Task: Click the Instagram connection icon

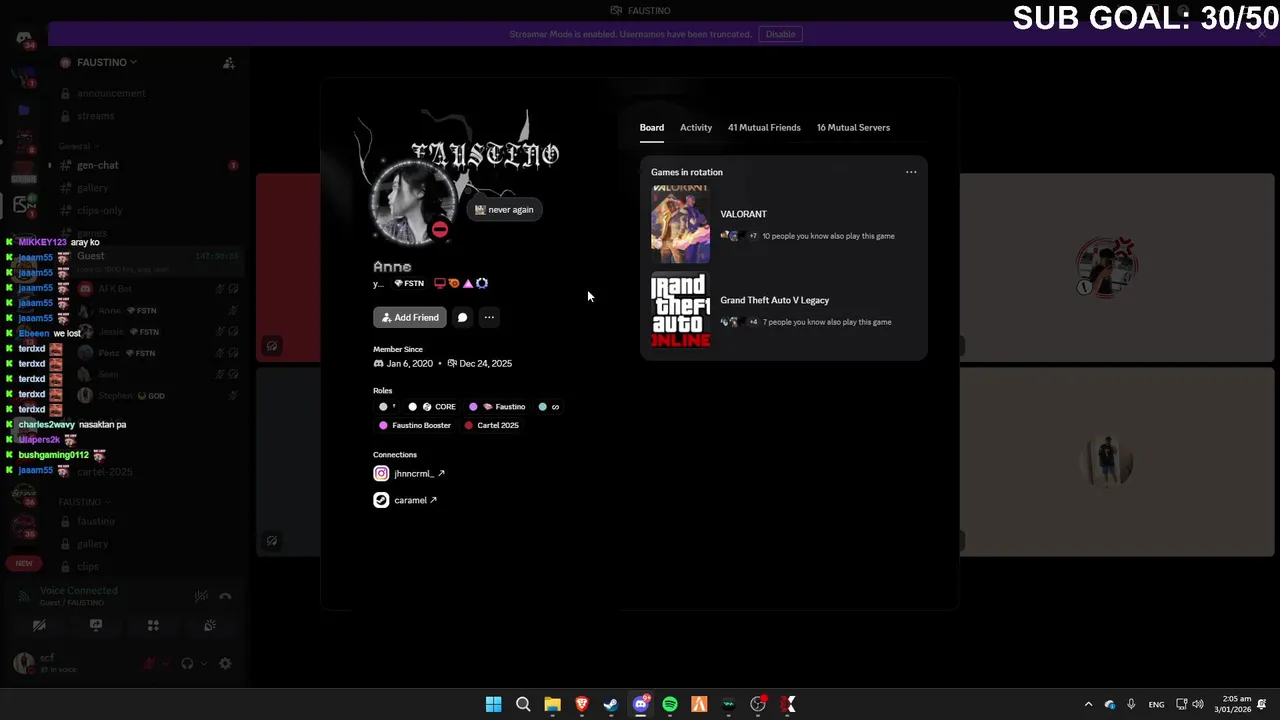Action: [x=381, y=474]
